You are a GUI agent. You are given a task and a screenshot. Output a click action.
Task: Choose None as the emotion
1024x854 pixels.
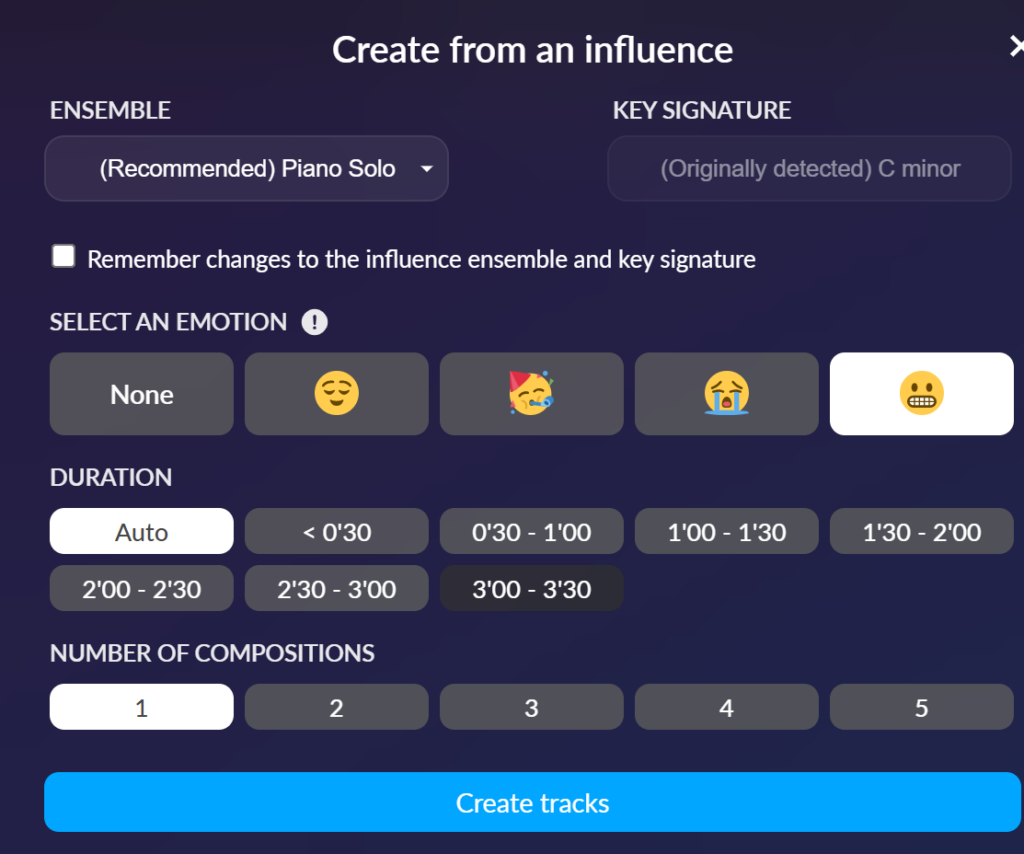tap(141, 394)
